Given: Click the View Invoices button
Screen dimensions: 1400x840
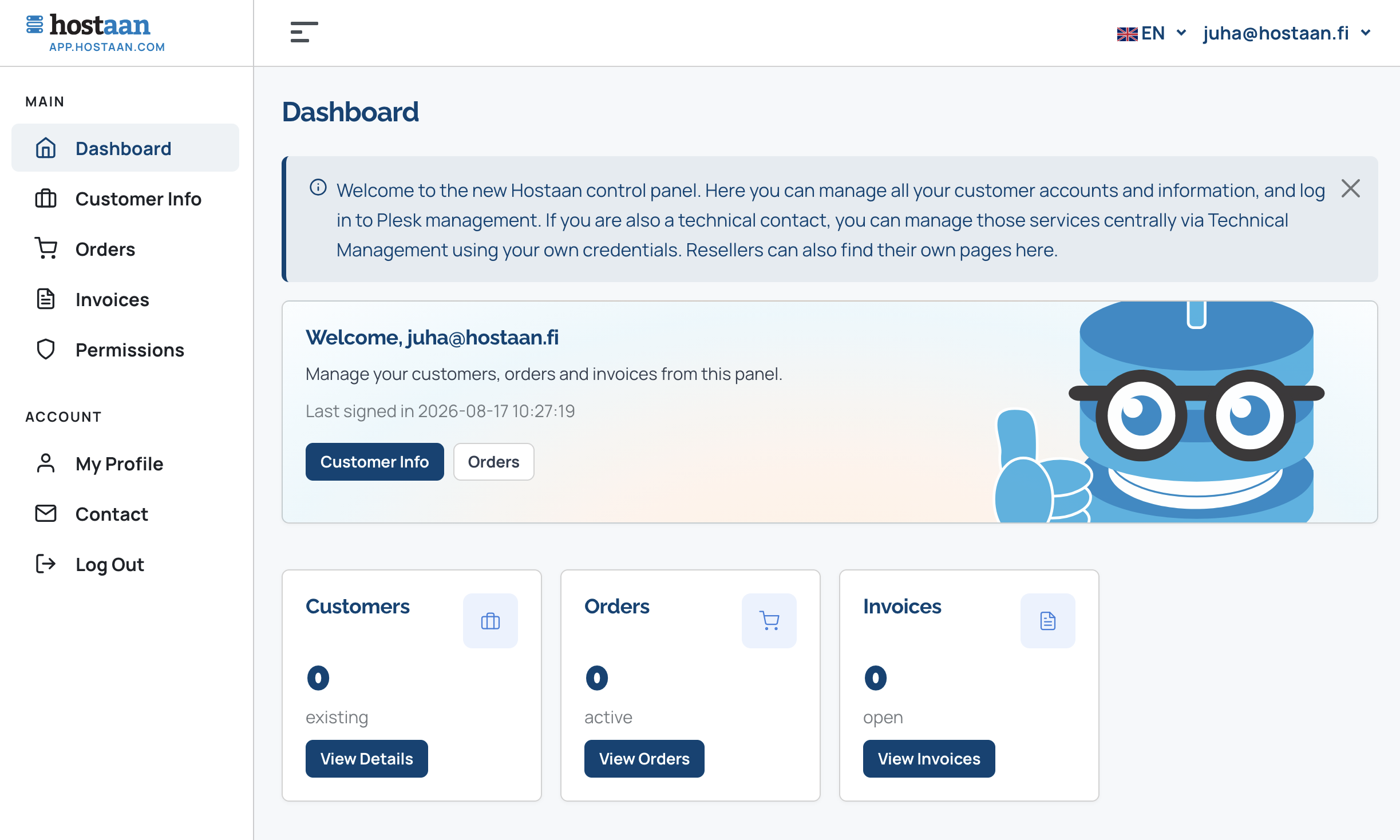Looking at the screenshot, I should (929, 759).
